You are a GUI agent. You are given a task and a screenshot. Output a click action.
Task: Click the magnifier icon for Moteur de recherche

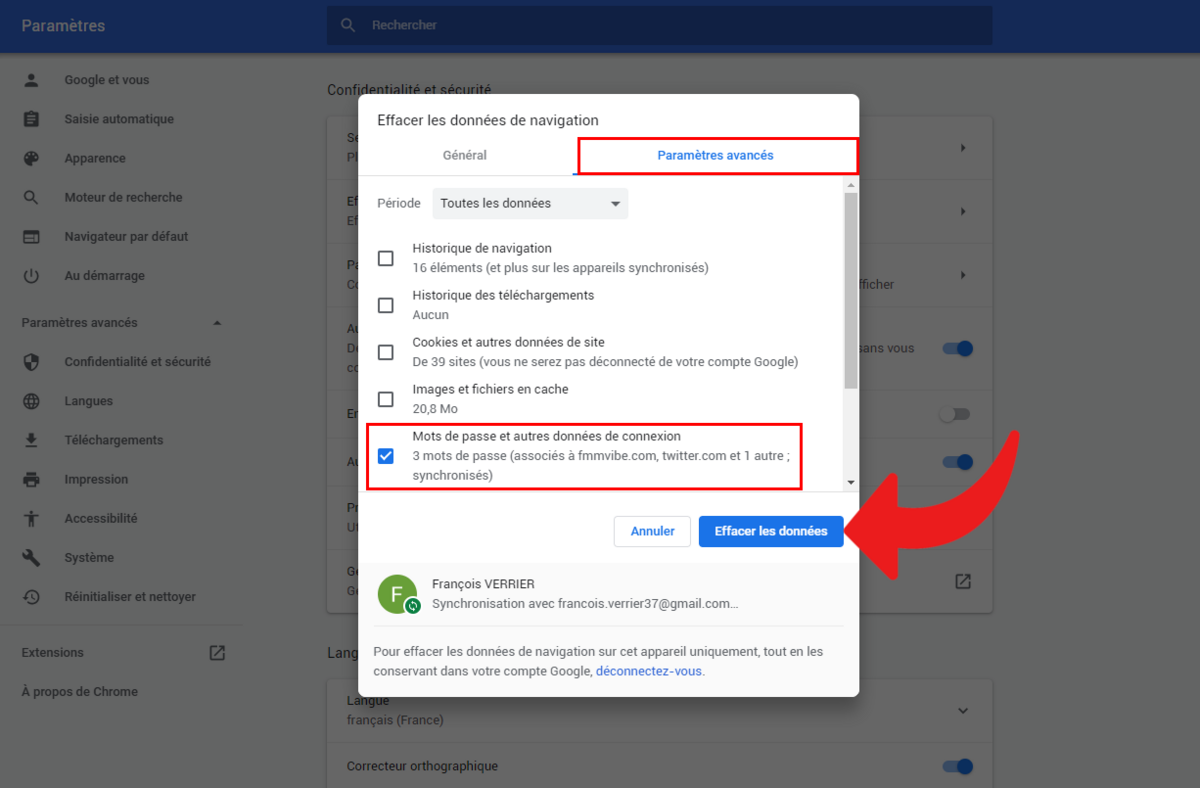(x=32, y=197)
